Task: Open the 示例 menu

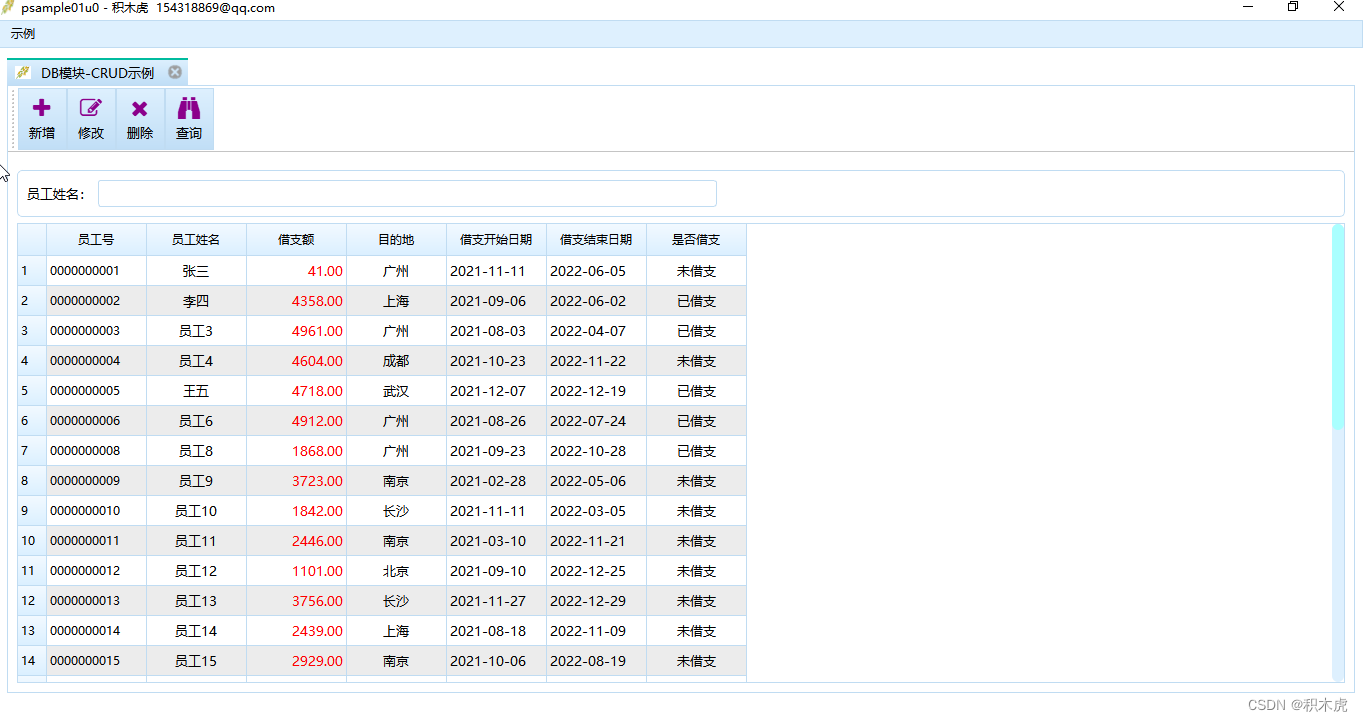Action: (21, 33)
